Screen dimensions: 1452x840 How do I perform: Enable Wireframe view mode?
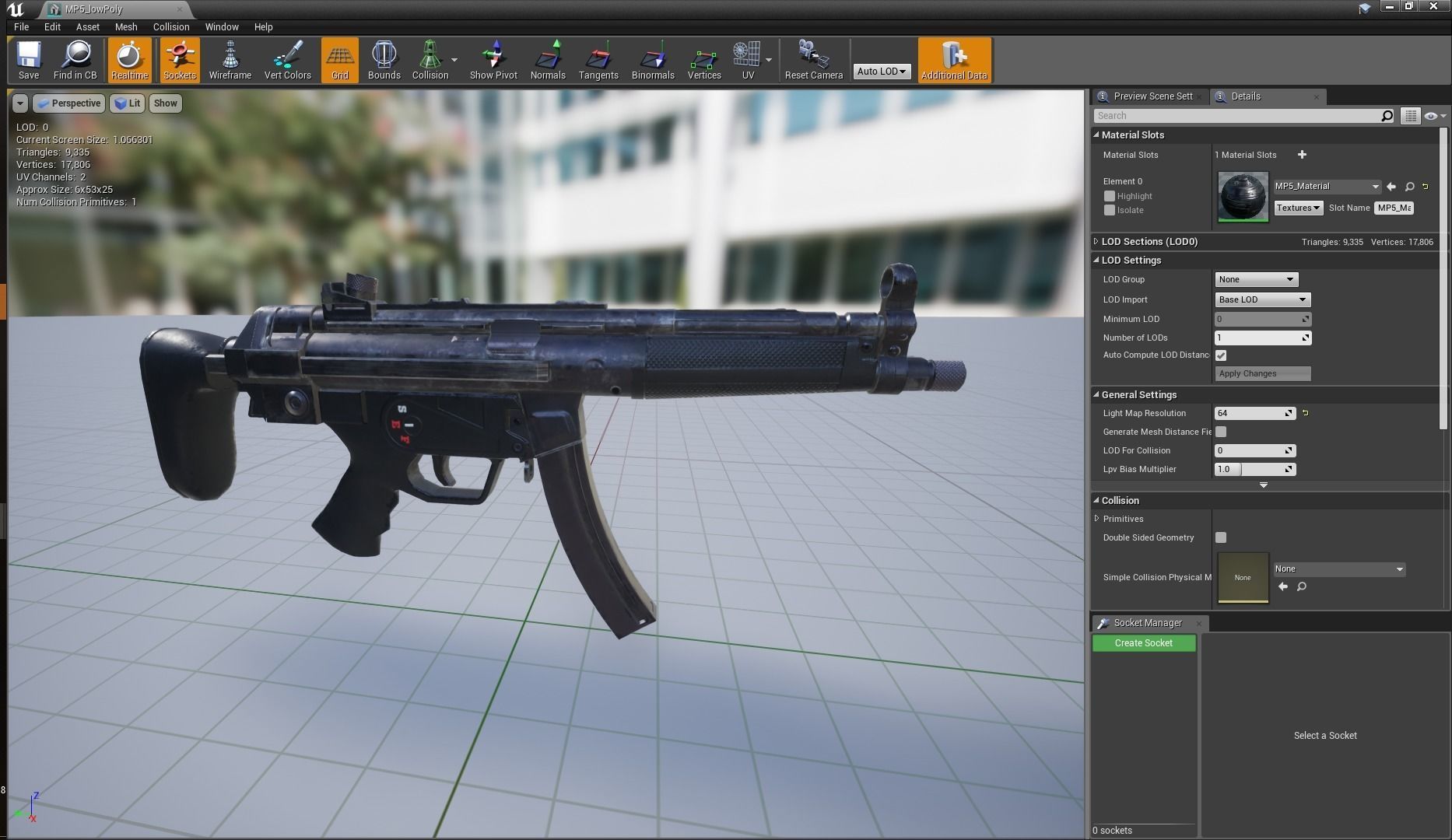[230, 60]
